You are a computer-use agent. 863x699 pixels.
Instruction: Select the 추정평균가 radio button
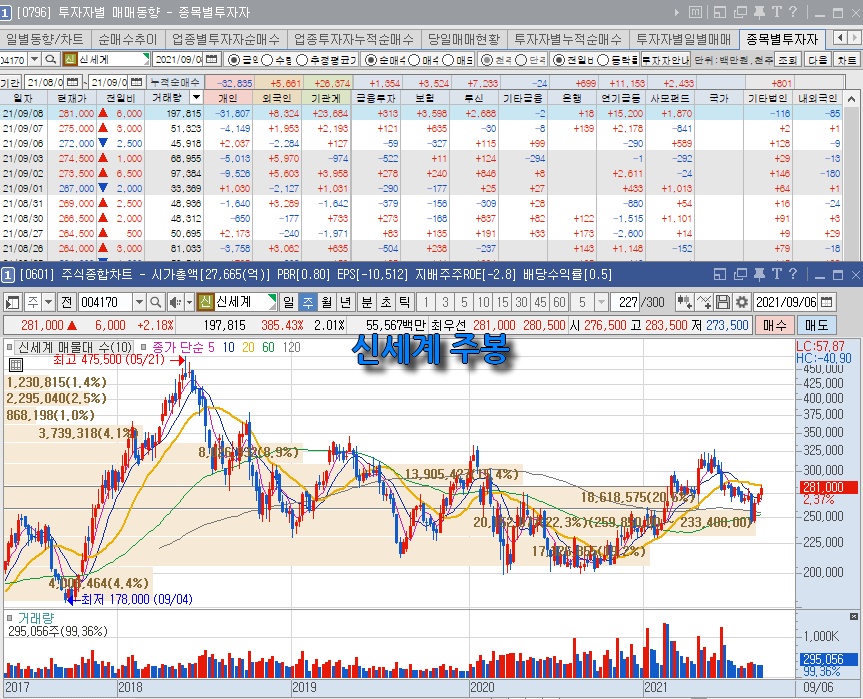[x=302, y=59]
